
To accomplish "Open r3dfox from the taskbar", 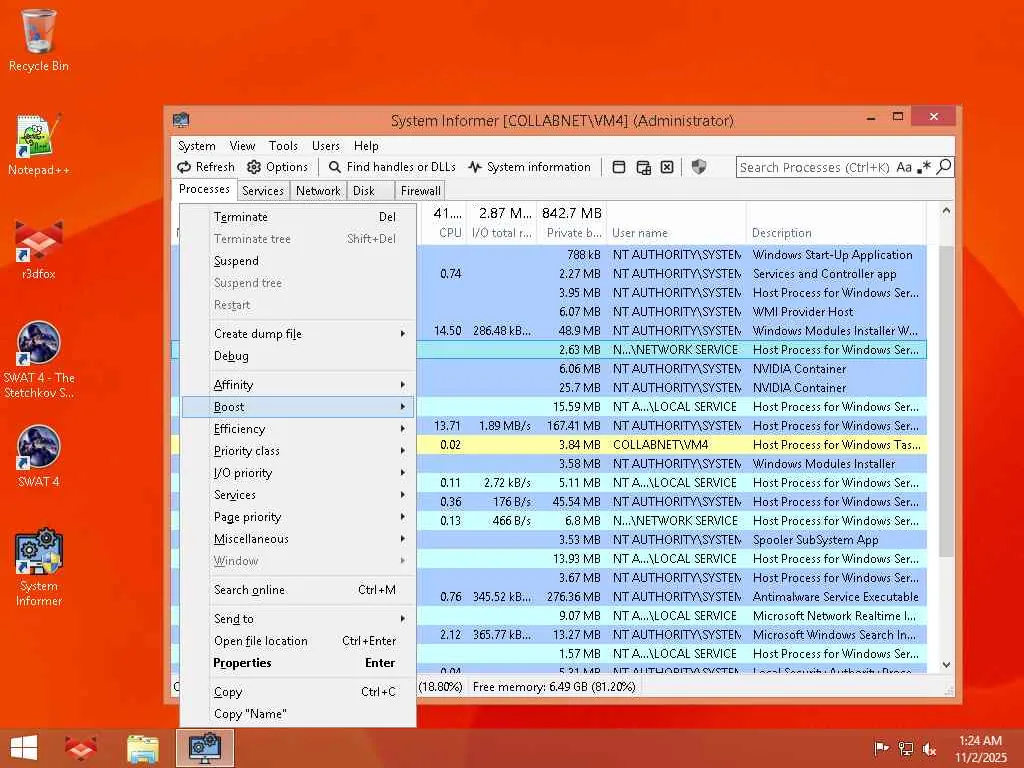I will click(80, 748).
